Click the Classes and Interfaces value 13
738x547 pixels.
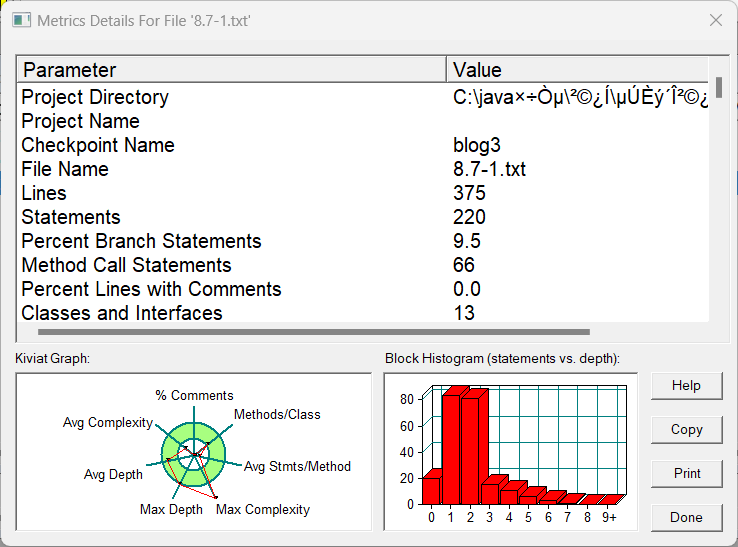pyautogui.click(x=464, y=314)
